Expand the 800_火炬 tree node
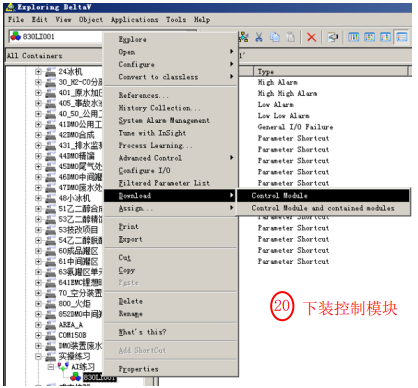 [x=38, y=304]
